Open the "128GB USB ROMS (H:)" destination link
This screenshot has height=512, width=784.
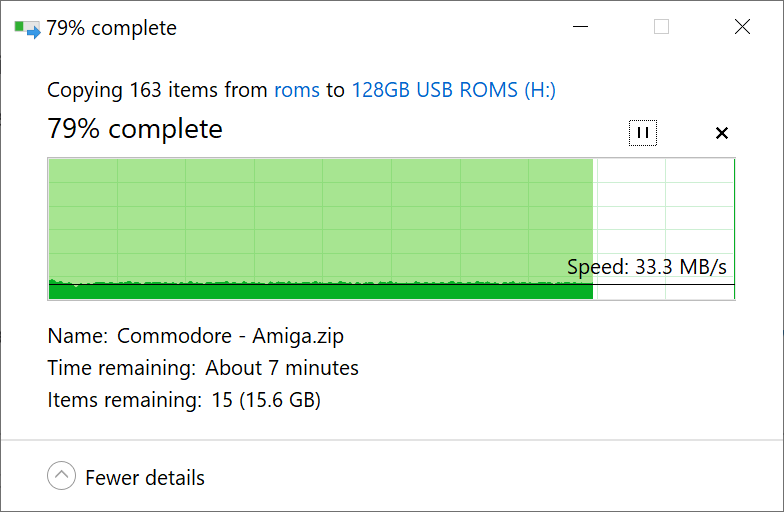(453, 90)
